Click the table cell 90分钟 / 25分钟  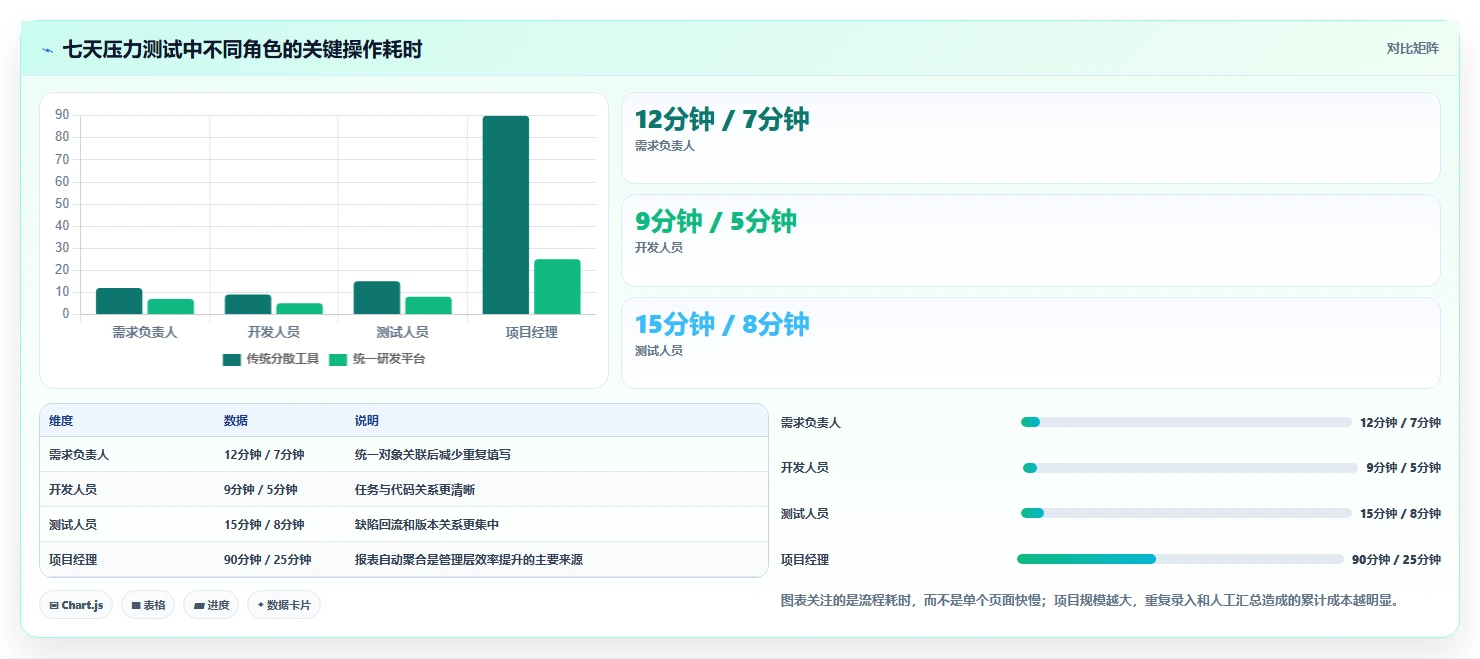[x=268, y=560]
